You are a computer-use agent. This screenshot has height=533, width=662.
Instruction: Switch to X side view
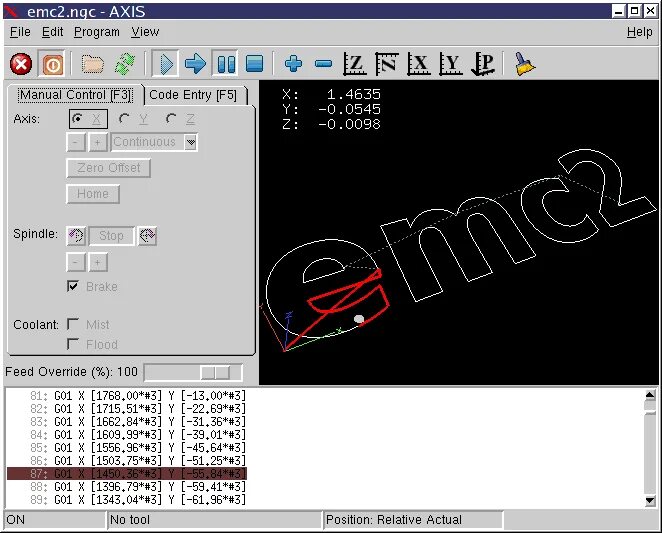[x=418, y=64]
